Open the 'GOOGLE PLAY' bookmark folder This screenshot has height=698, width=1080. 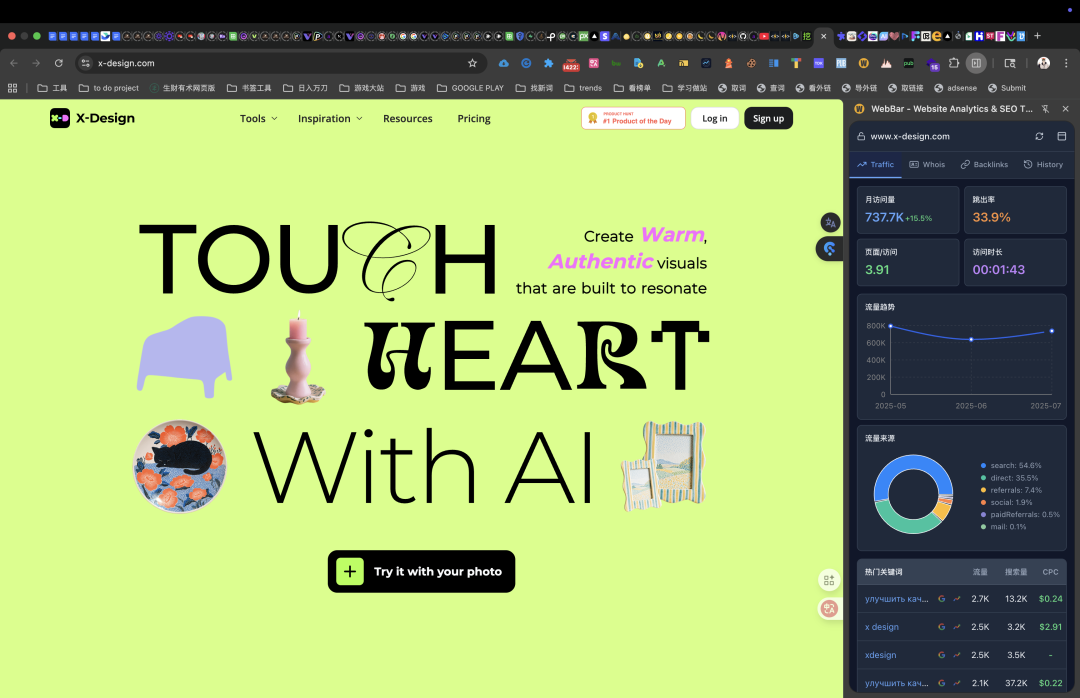(x=470, y=88)
